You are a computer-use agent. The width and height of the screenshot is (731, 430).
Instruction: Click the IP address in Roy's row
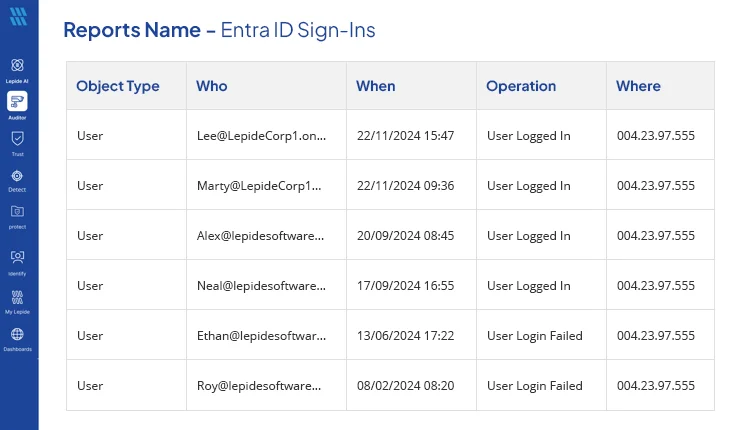pos(656,386)
